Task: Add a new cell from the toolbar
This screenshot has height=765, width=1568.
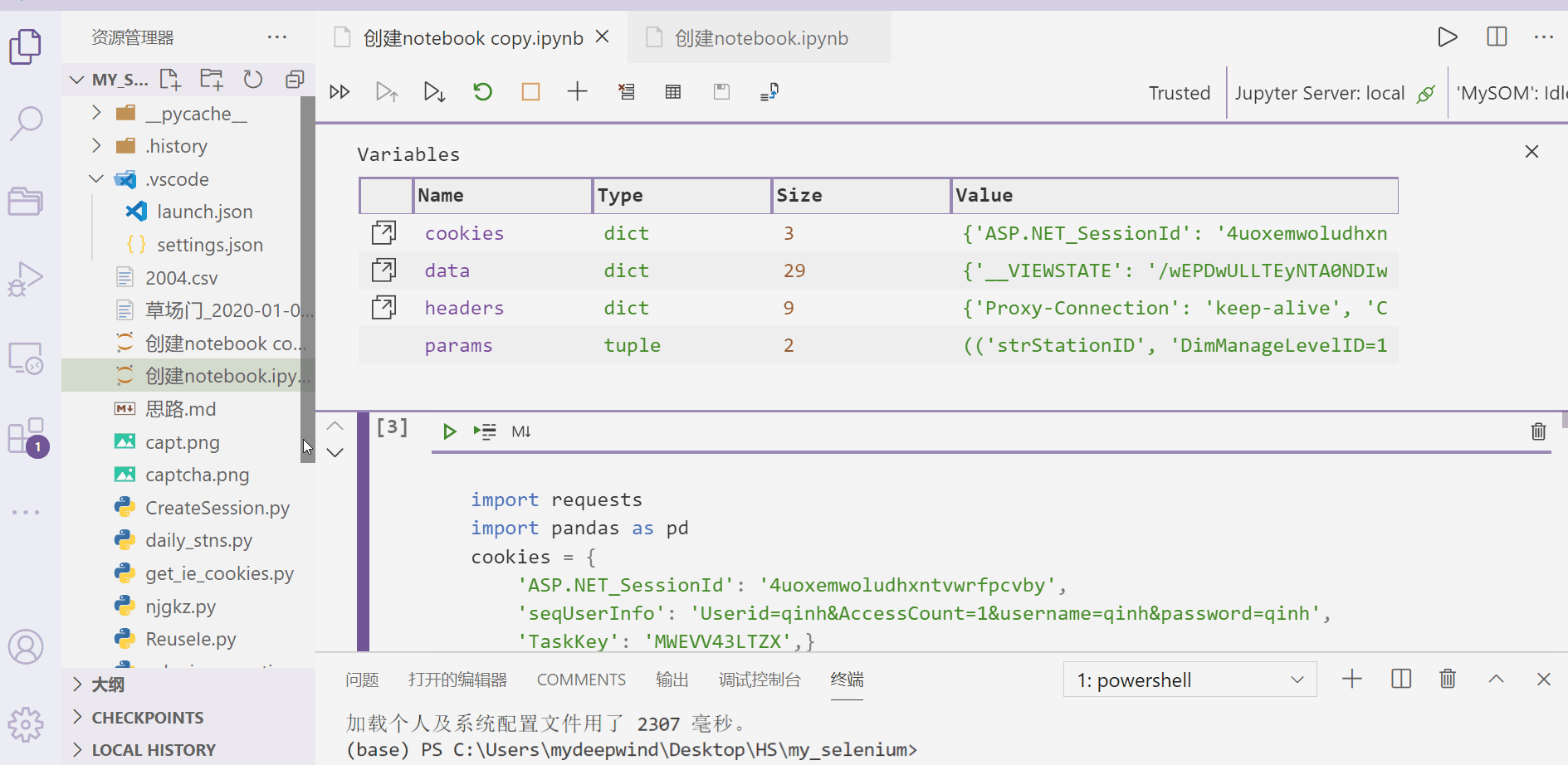Action: pyautogui.click(x=577, y=91)
